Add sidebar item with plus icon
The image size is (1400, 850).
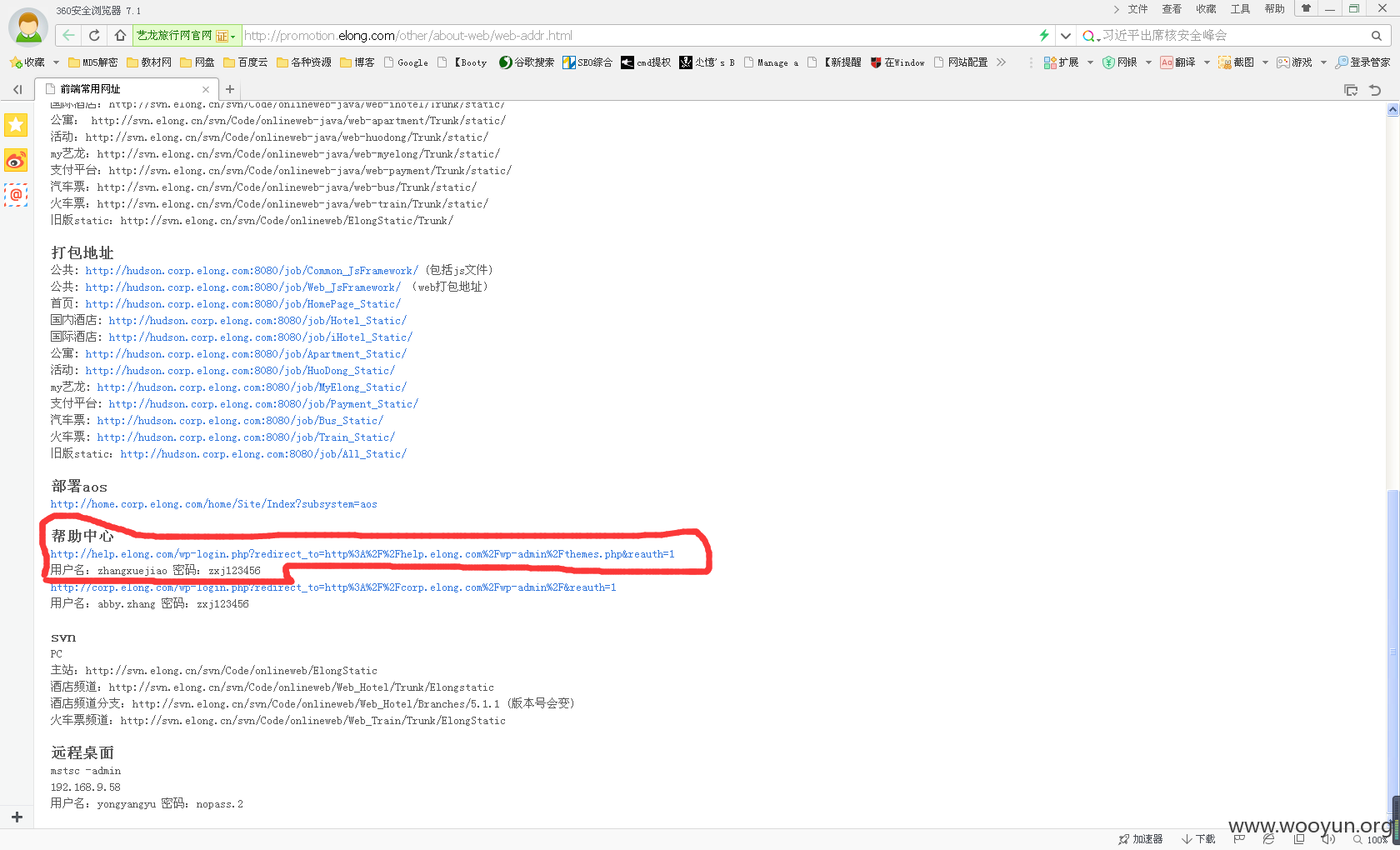(17, 817)
